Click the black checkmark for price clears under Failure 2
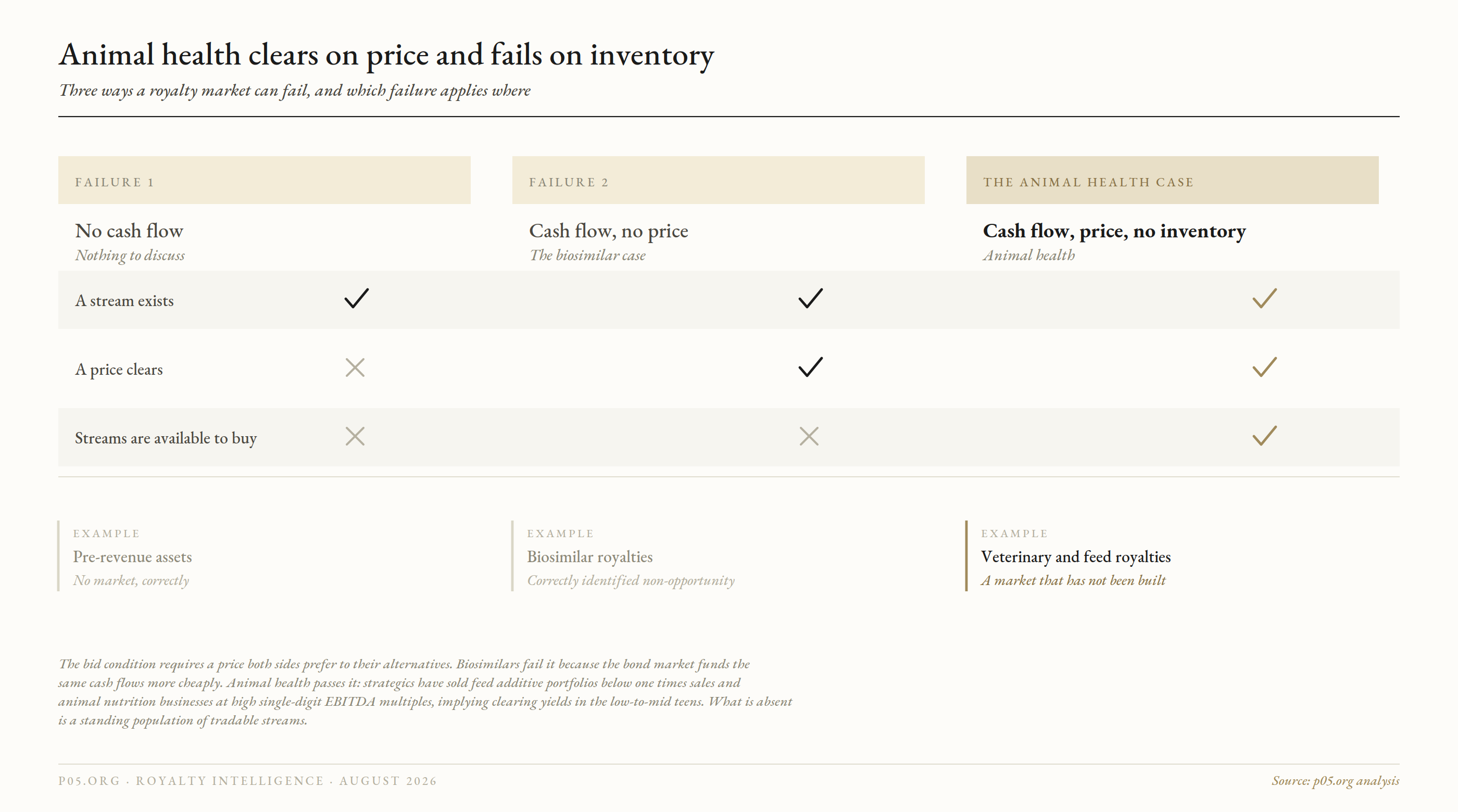The height and width of the screenshot is (812, 1458). click(x=811, y=367)
